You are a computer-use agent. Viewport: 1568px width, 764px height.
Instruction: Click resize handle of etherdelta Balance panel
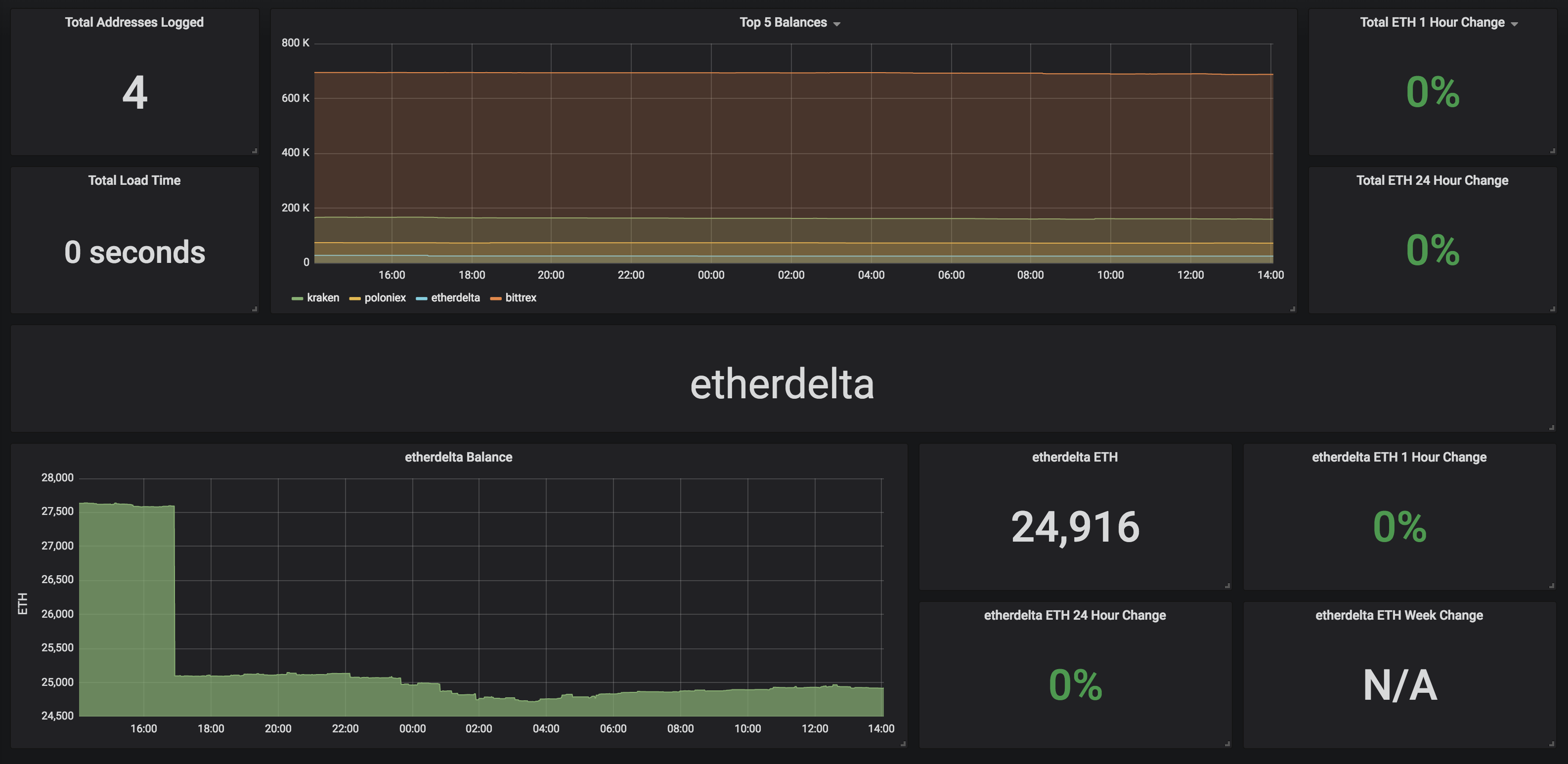click(x=903, y=743)
